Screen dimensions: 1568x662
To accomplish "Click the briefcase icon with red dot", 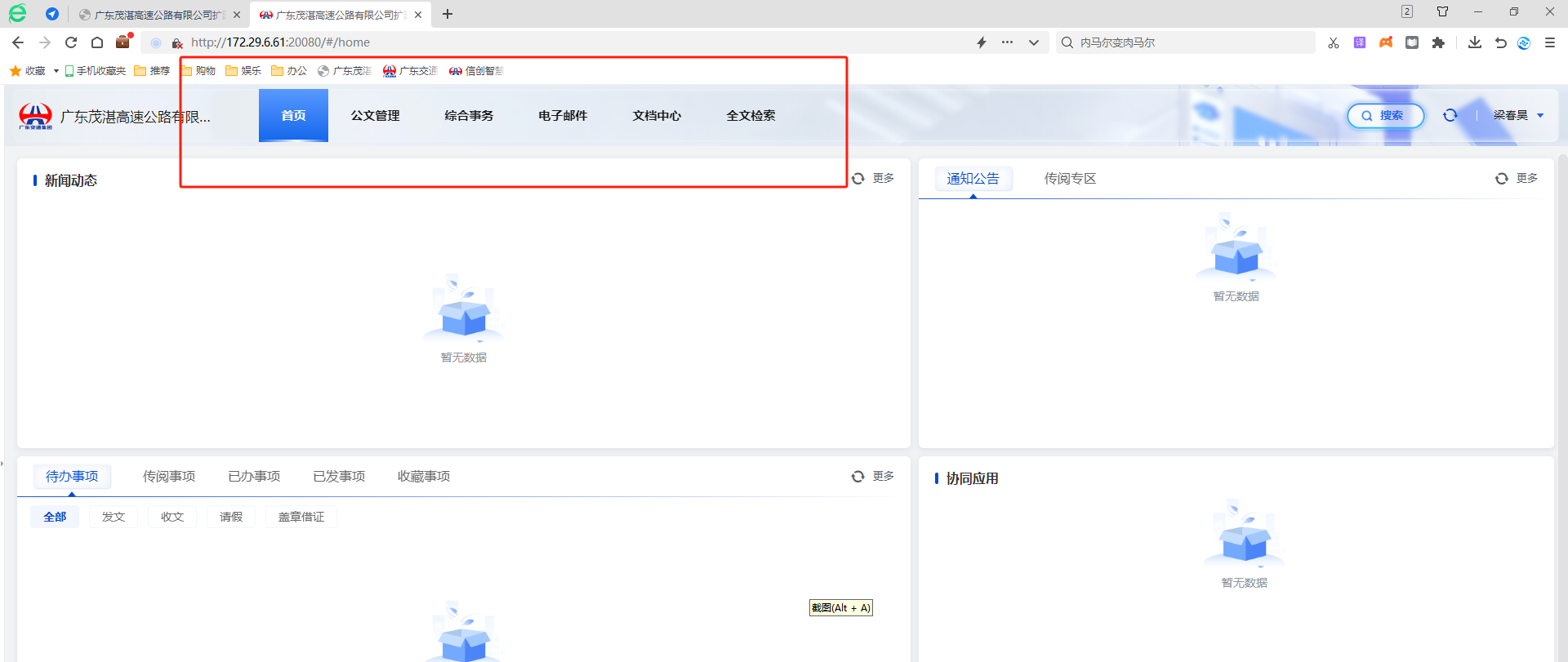I will [123, 42].
